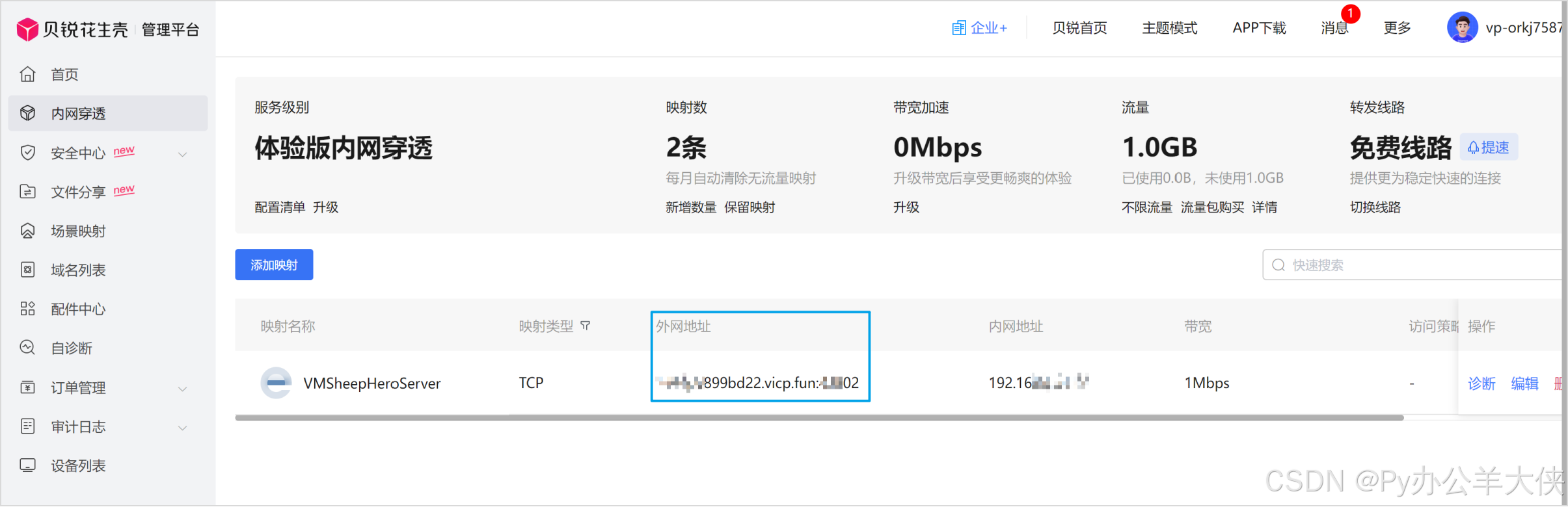Open 文件分享 sidebar item
Image resolution: width=1568 pixels, height=507 pixels.
[108, 192]
